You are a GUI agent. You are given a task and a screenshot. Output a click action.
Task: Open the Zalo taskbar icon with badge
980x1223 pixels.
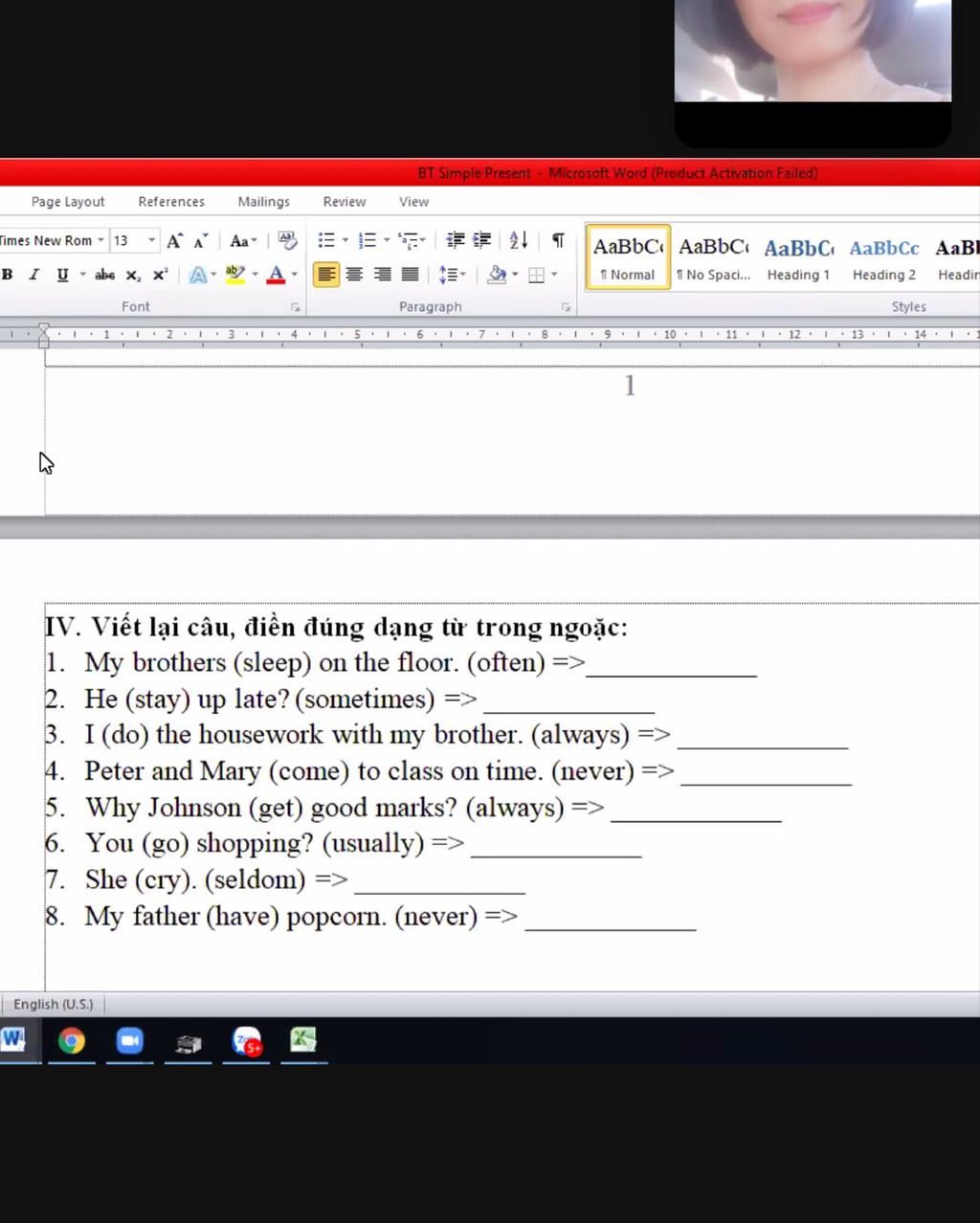click(247, 1040)
